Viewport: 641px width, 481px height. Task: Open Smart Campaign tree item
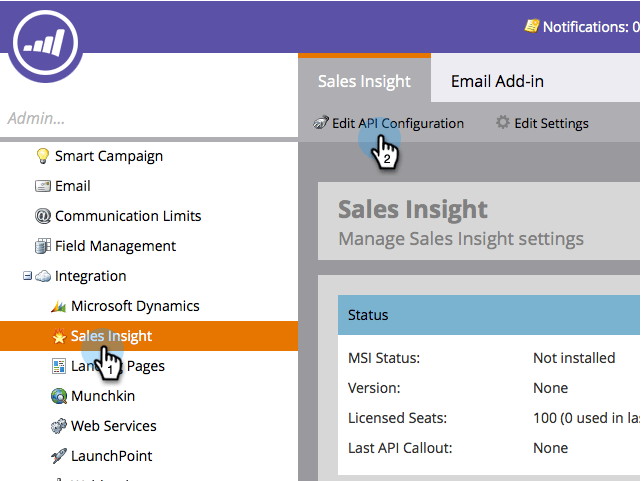pyautogui.click(x=108, y=156)
